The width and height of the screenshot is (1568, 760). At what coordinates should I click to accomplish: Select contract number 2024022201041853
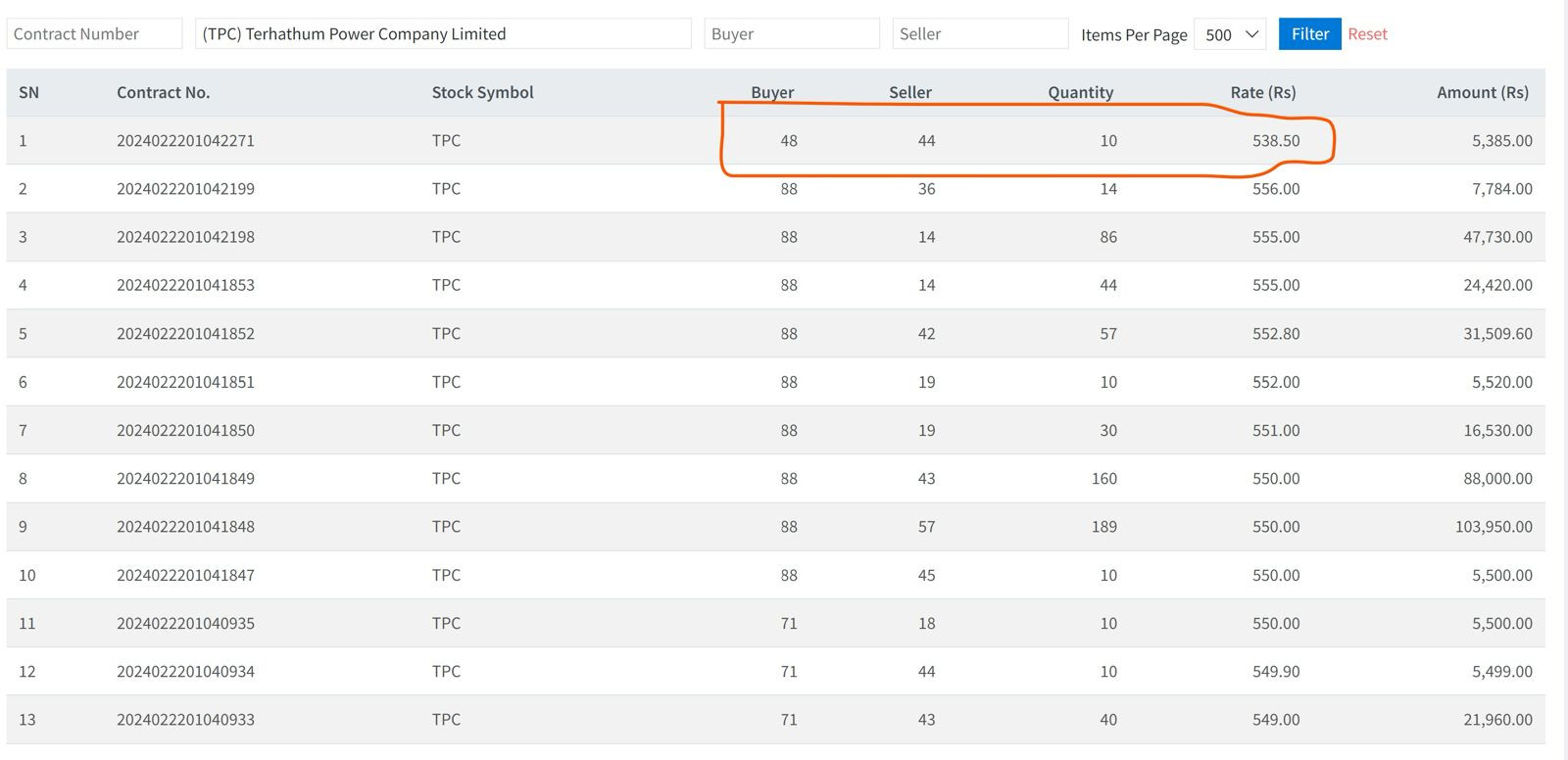click(x=185, y=285)
